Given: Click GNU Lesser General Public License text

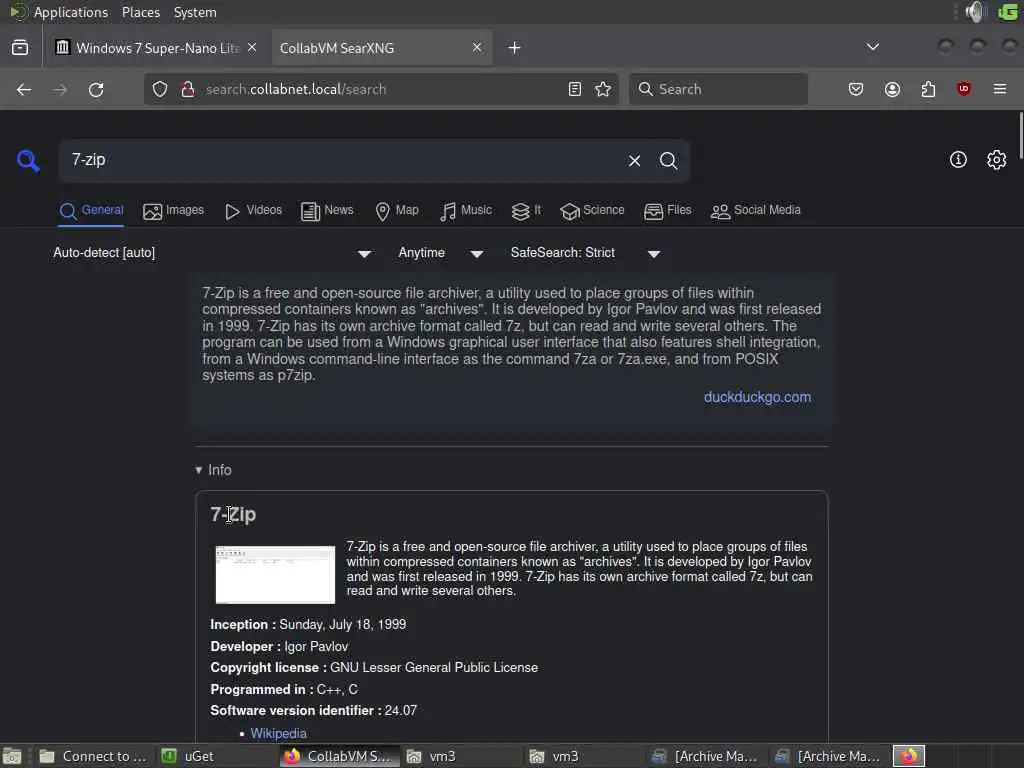Looking at the screenshot, I should coord(434,667).
